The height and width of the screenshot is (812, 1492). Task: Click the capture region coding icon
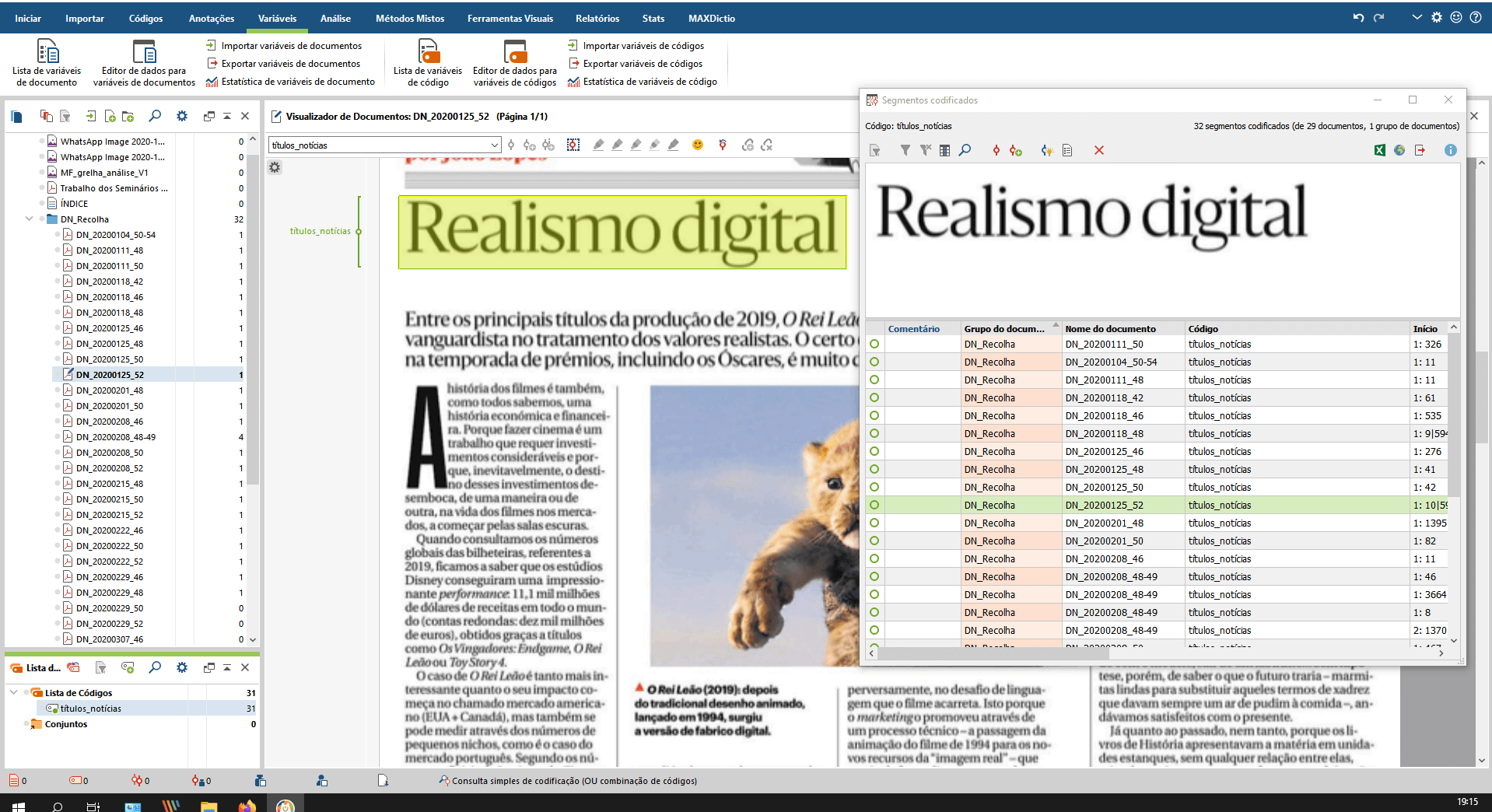pos(573,145)
